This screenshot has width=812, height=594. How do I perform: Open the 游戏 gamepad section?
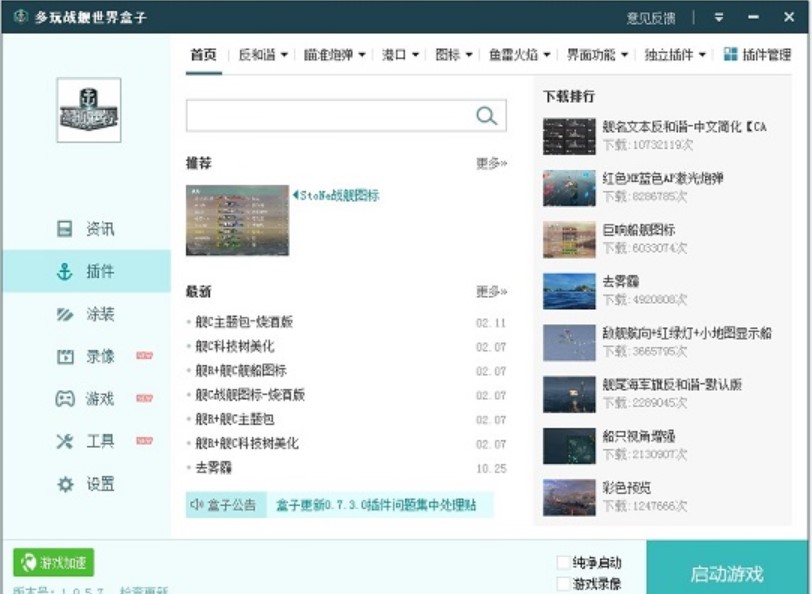pyautogui.click(x=86, y=399)
